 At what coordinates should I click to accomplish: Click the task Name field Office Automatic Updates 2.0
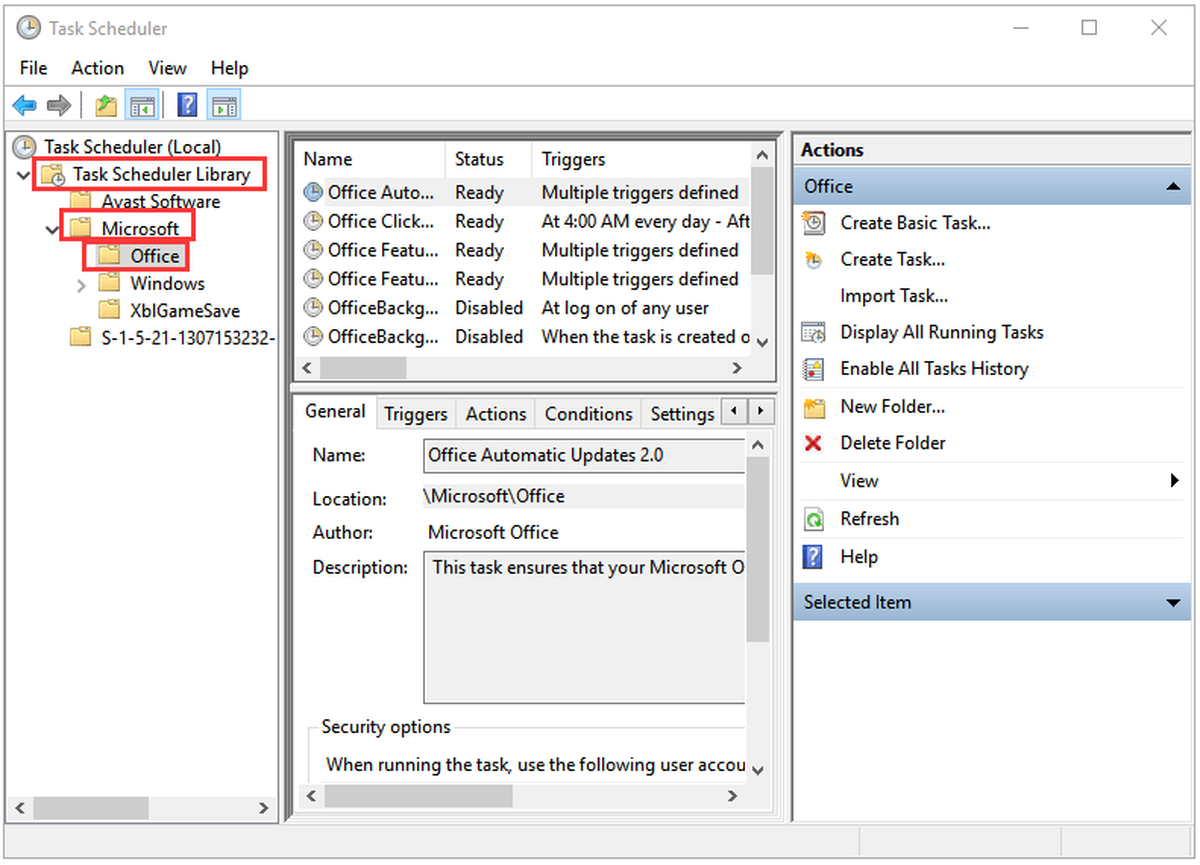(x=585, y=455)
